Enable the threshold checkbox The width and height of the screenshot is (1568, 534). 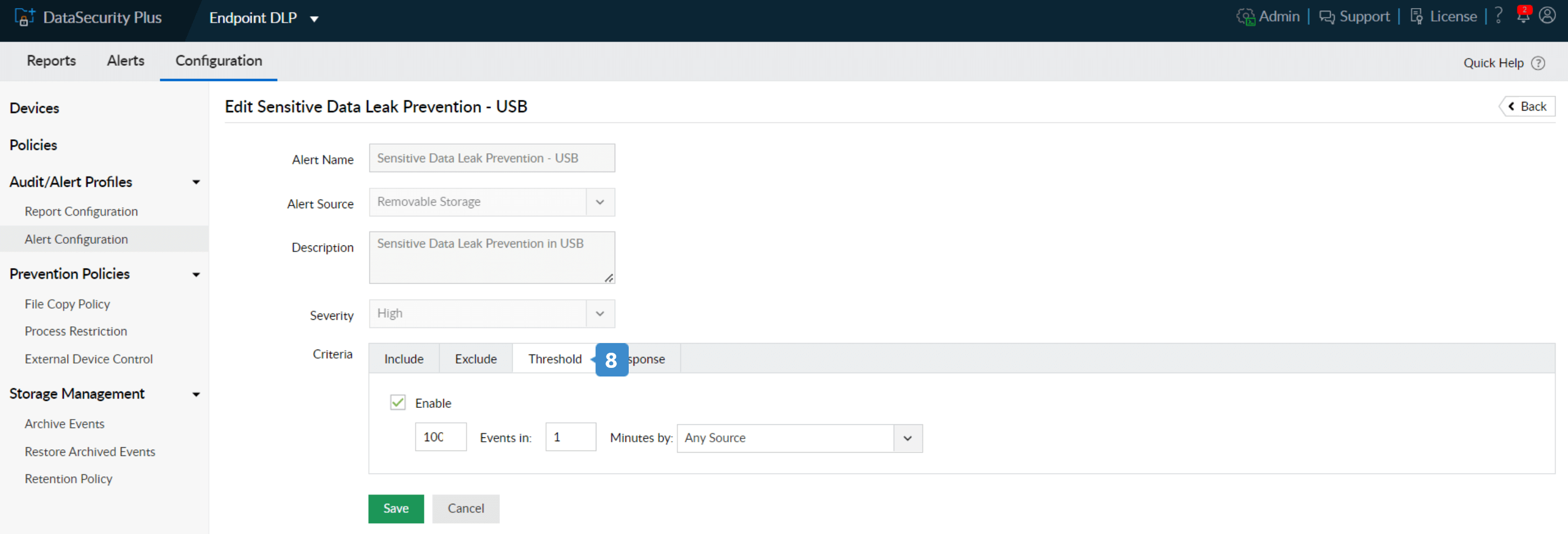(x=397, y=402)
